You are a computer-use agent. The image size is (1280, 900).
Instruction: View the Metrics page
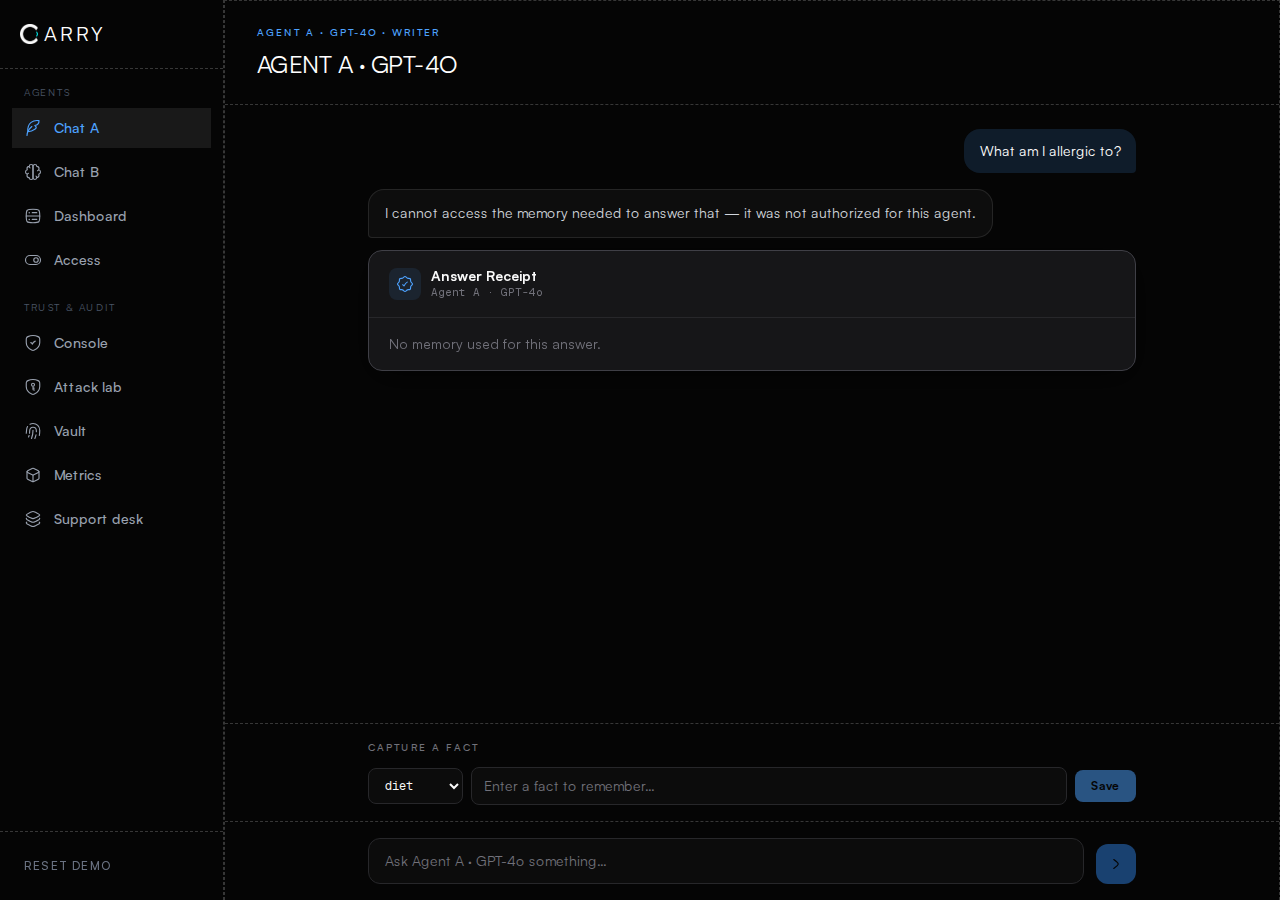111,475
